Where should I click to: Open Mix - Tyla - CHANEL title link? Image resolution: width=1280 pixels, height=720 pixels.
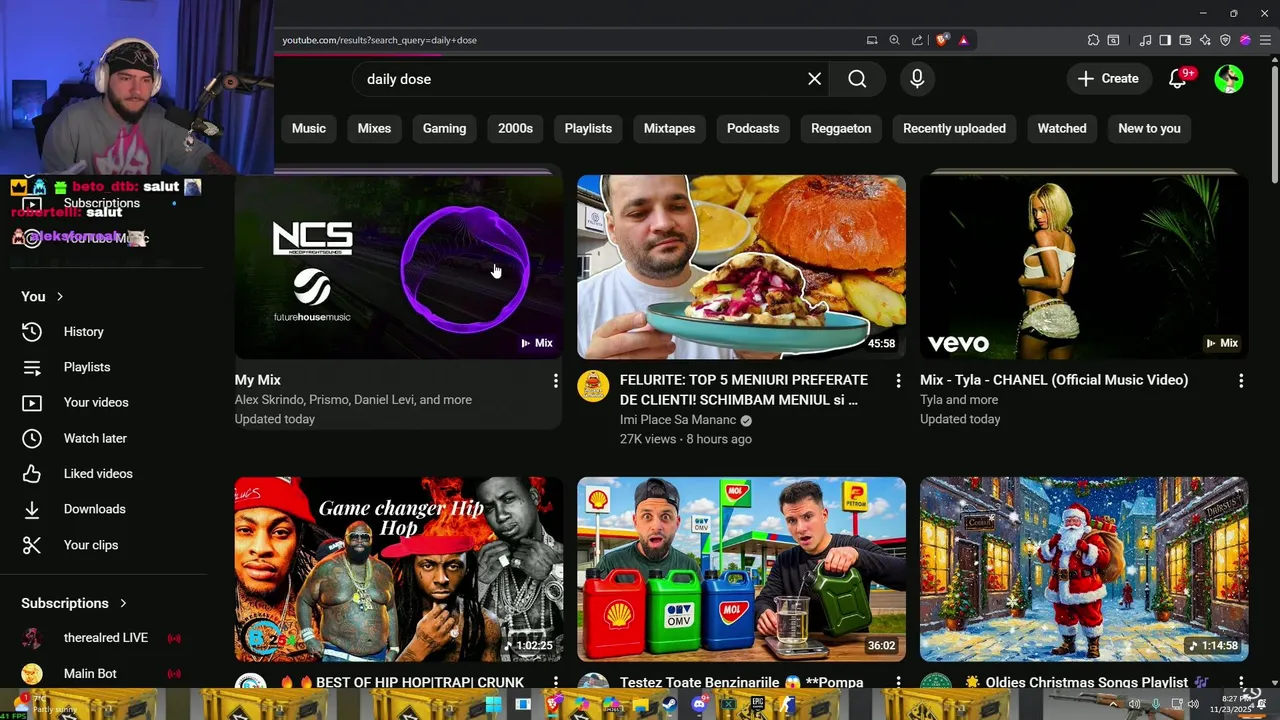click(1054, 380)
